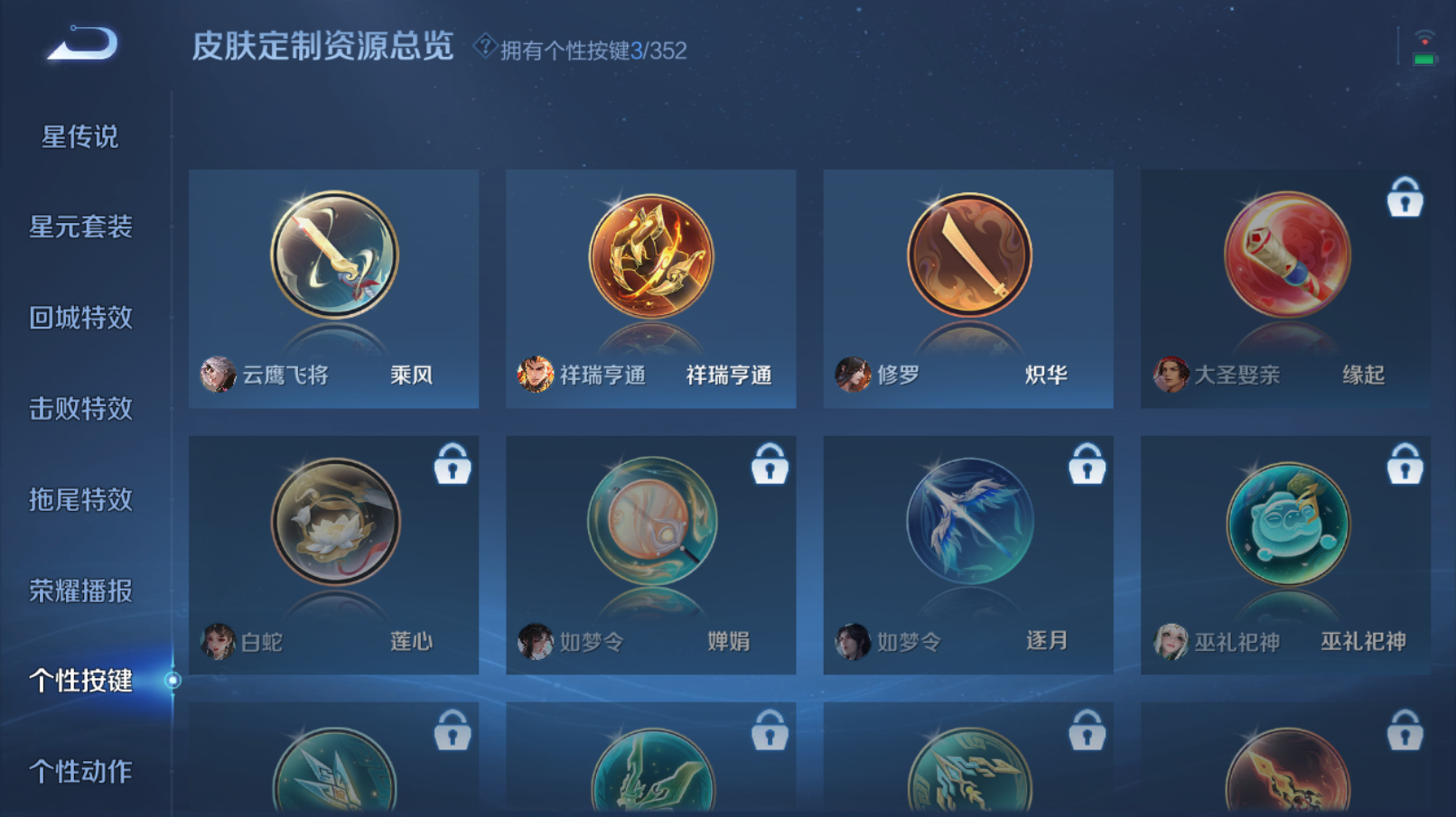The height and width of the screenshot is (817, 1456).
Task: Switch to 星元套装 tab
Action: tap(80, 227)
